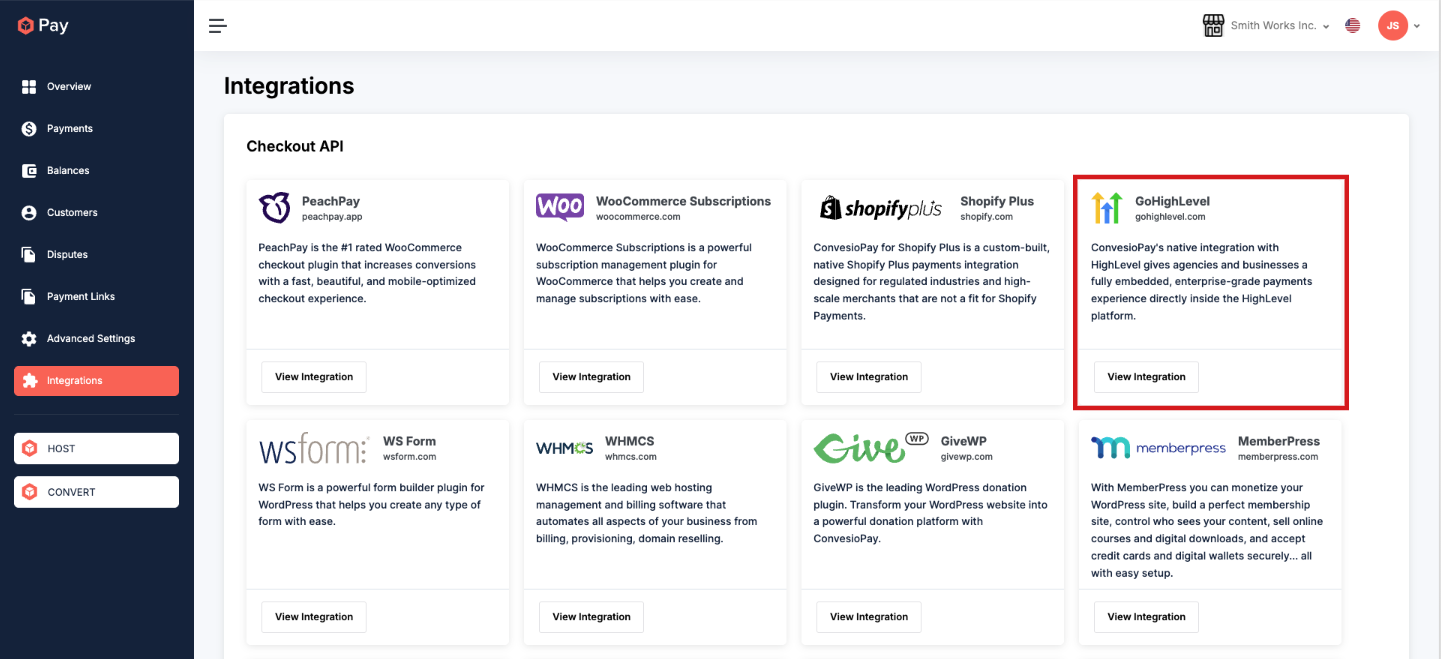Click the GiveWP logo
1441x659 pixels.
(x=872, y=448)
